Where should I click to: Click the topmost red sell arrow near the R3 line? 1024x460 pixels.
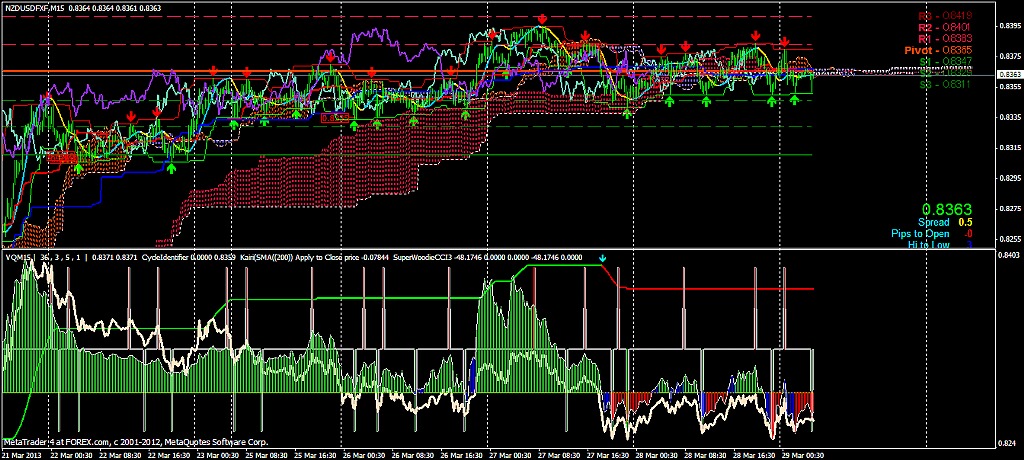tap(541, 19)
